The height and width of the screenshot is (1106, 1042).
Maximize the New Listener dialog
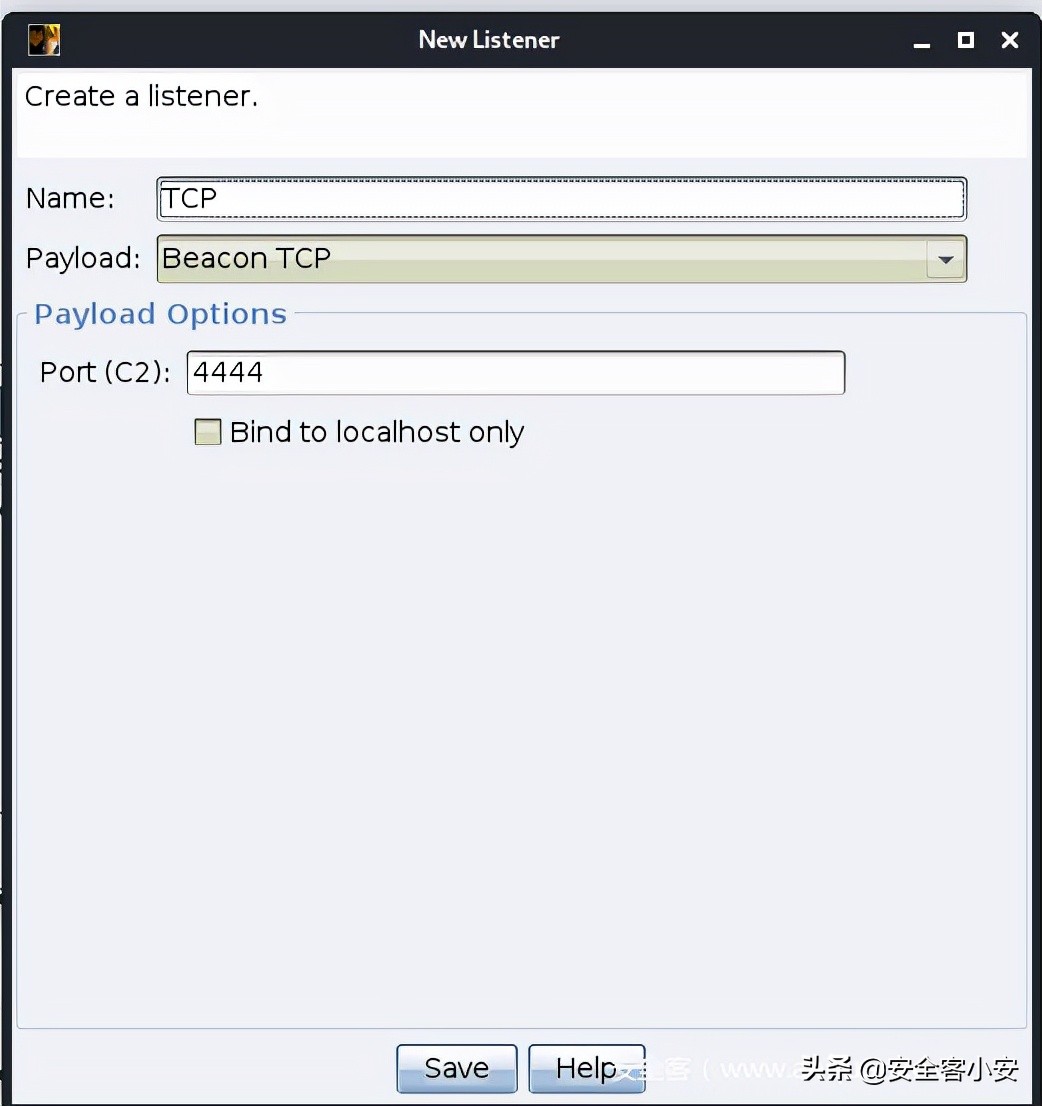[x=965, y=40]
